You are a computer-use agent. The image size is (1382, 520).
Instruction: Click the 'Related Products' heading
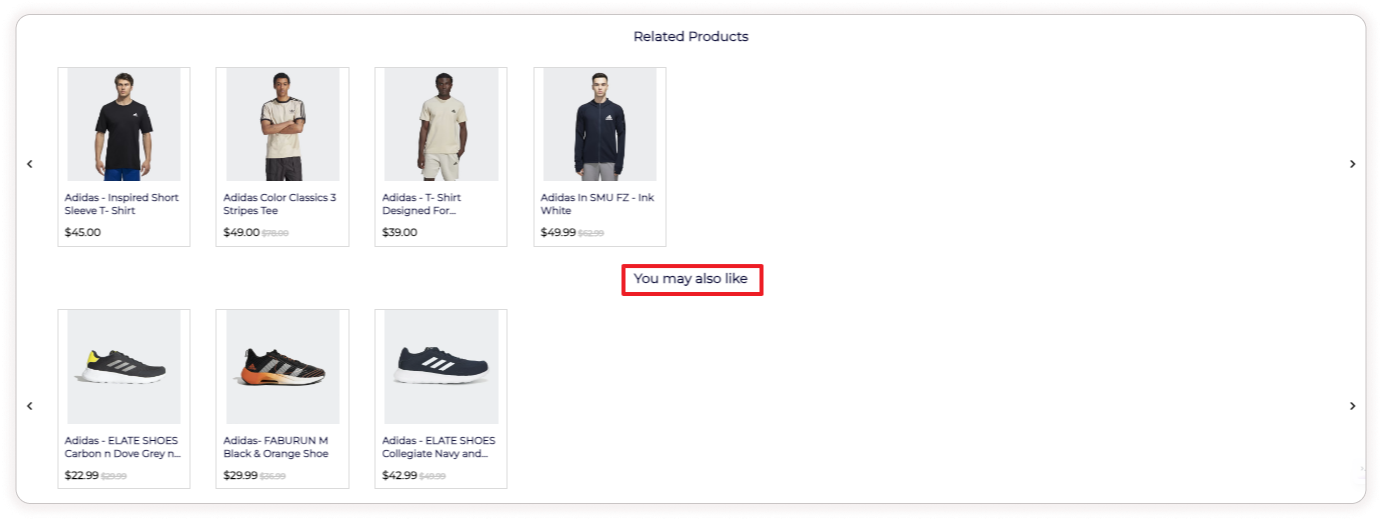pos(691,37)
